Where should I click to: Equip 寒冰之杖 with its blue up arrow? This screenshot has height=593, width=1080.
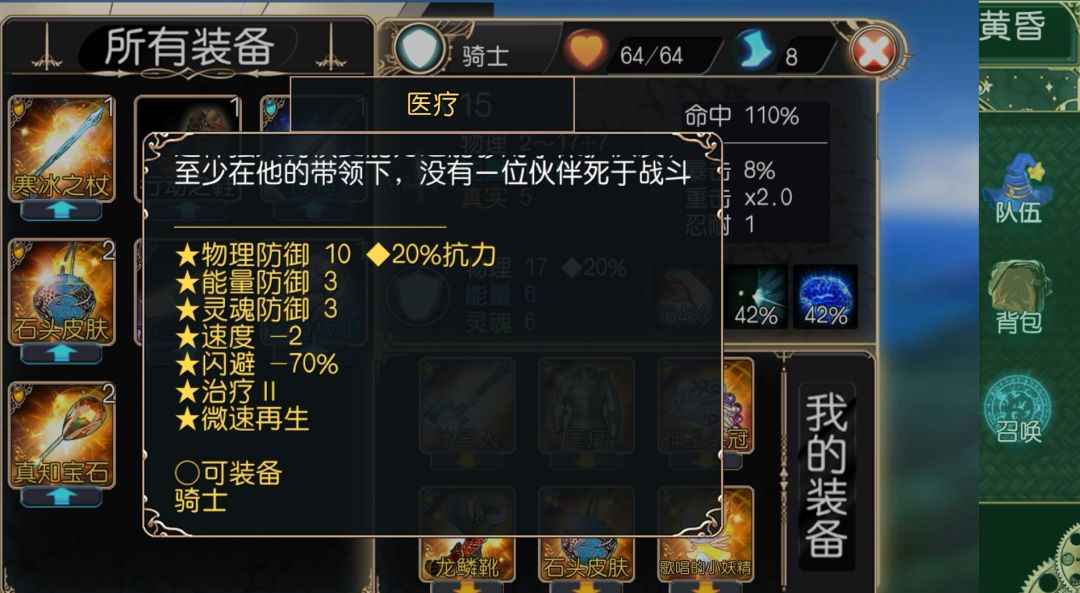click(61, 210)
